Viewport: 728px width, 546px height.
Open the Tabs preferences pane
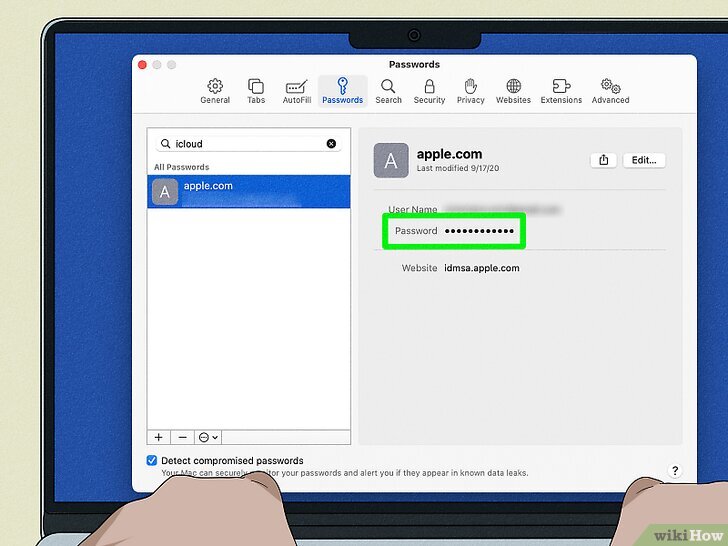pyautogui.click(x=256, y=91)
